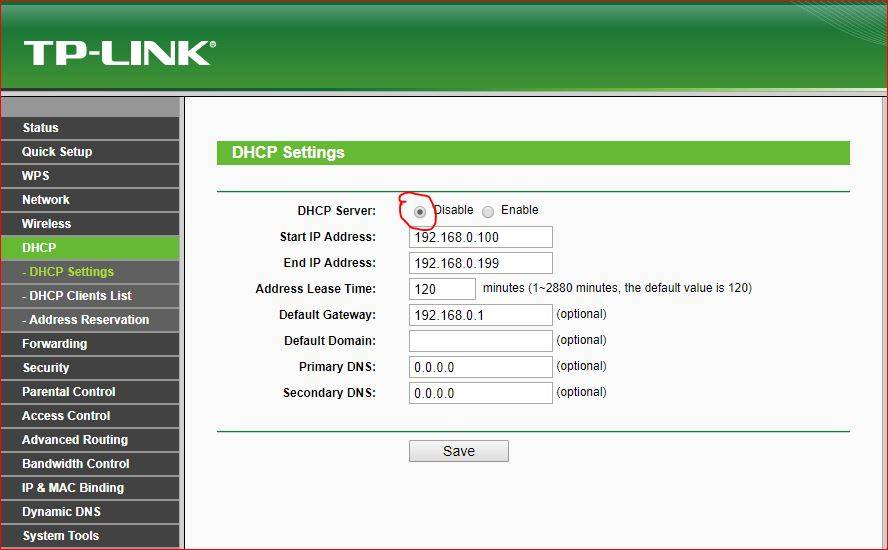Select the Enable DHCP Server radio button

coord(488,212)
